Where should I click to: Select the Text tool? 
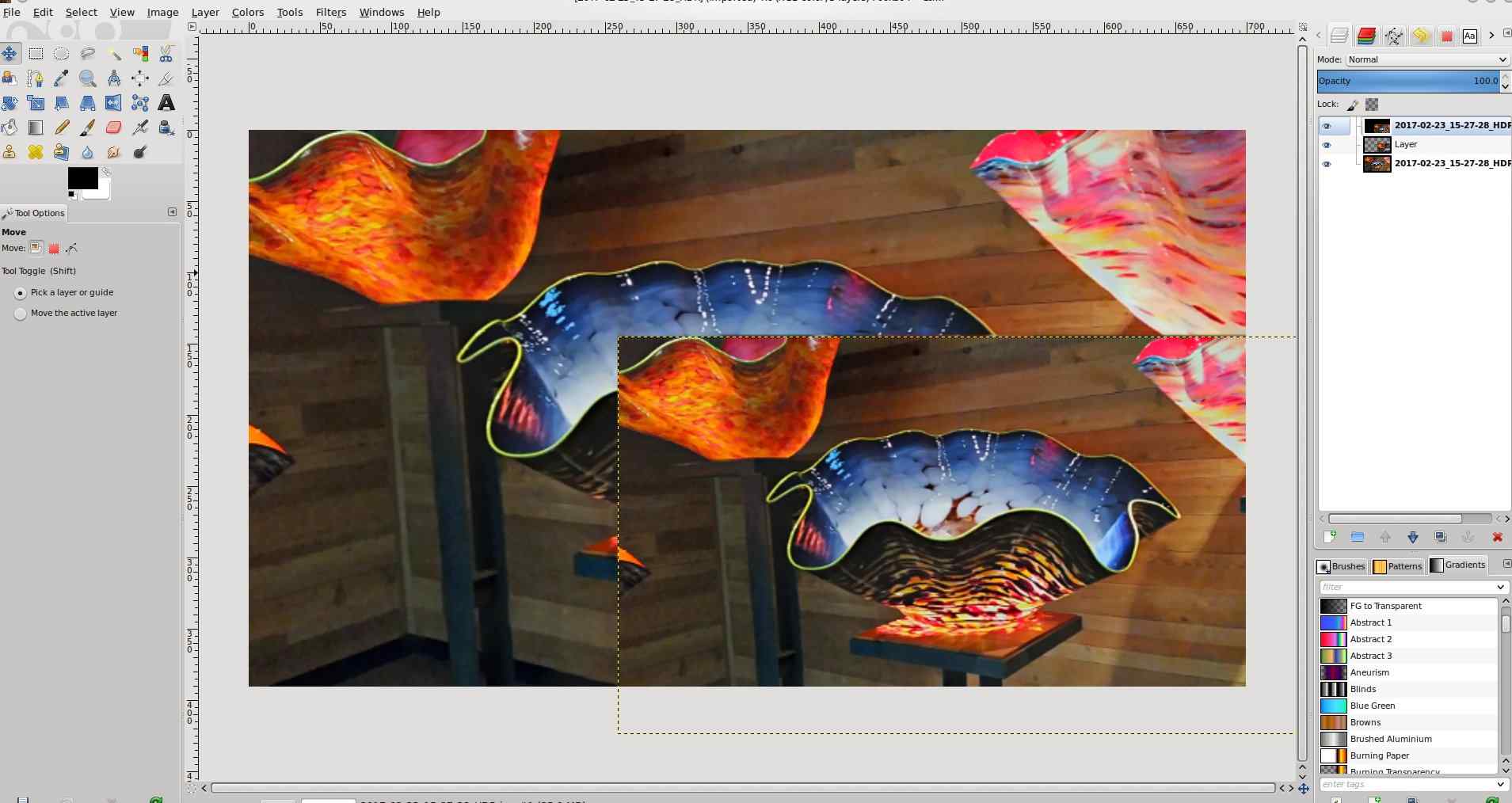166,103
